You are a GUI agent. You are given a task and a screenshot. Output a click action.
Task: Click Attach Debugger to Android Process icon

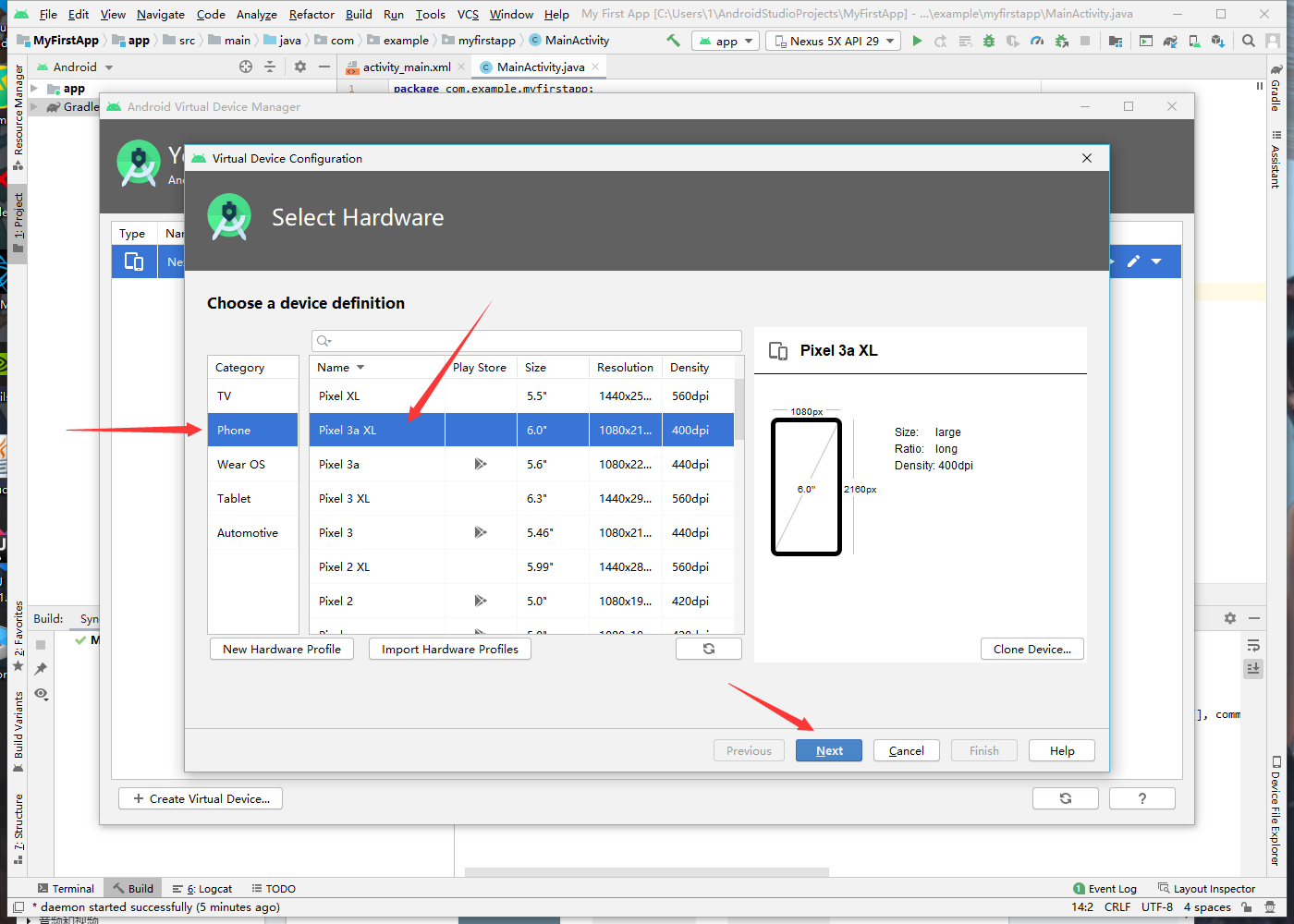pos(1061,41)
